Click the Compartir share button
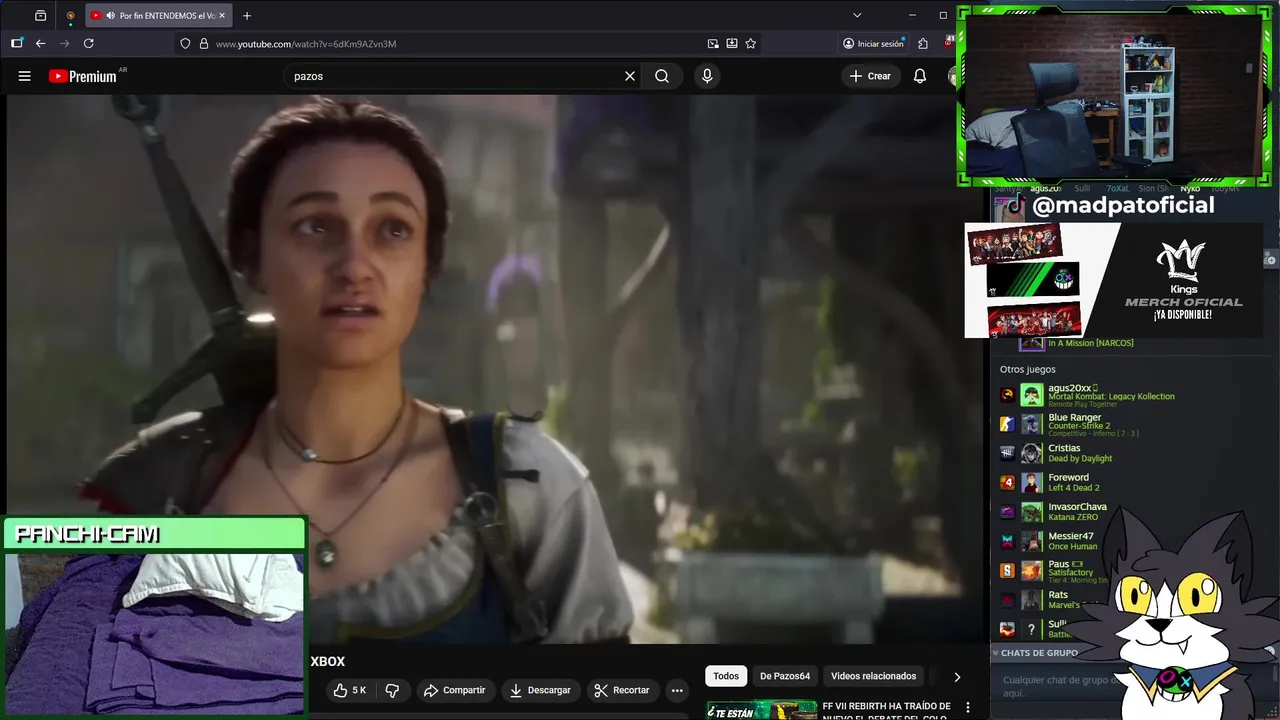Viewport: 1280px width, 720px height. [454, 690]
